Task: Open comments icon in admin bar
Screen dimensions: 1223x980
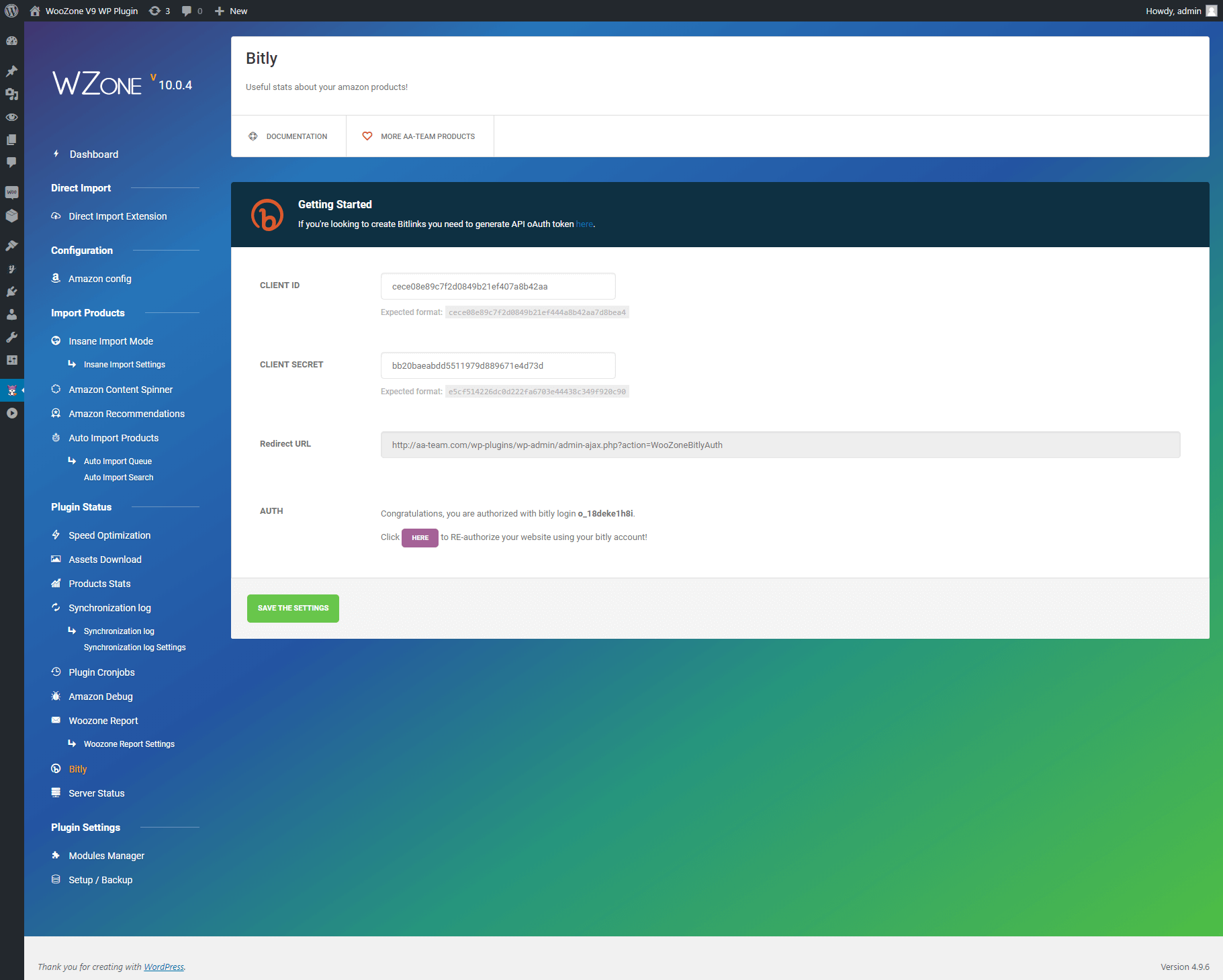Action: click(192, 11)
